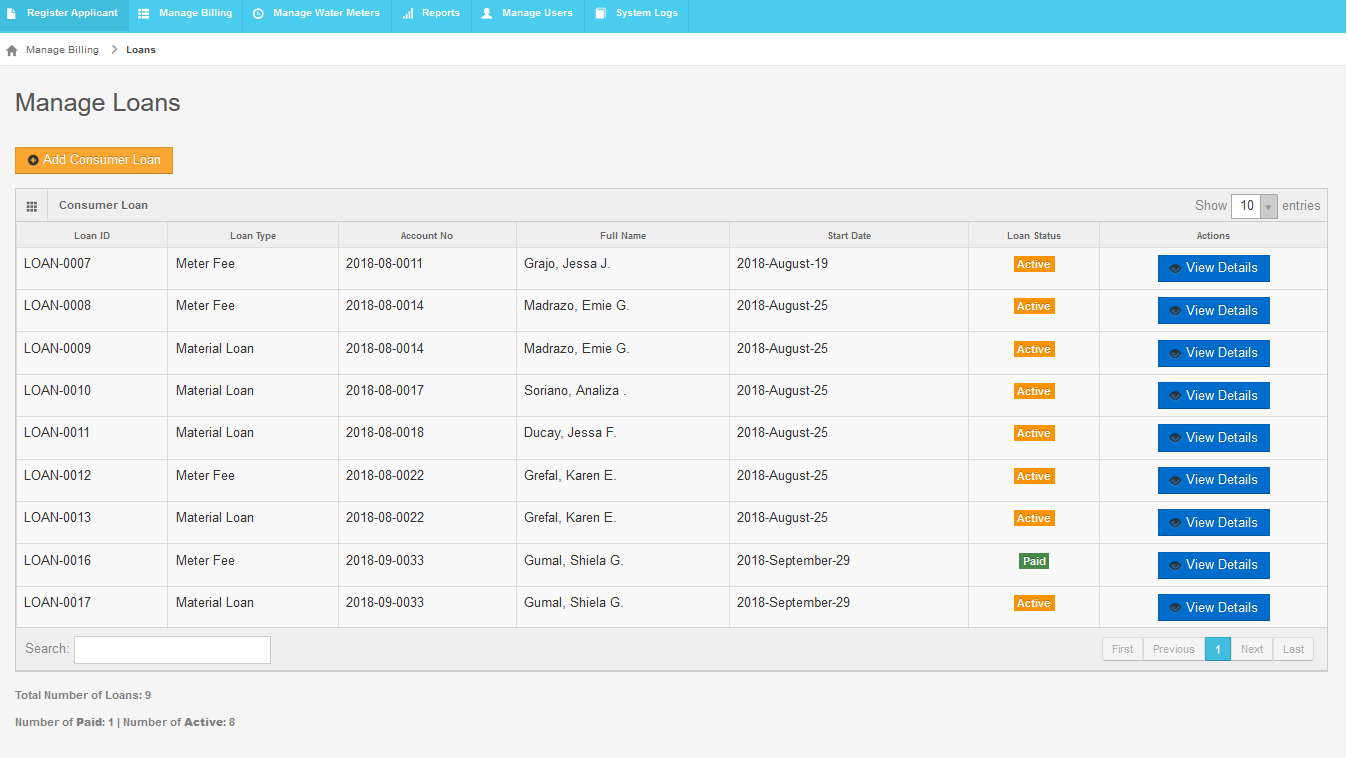Sort by Loan Type column header
The image size is (1347, 758).
tap(253, 236)
